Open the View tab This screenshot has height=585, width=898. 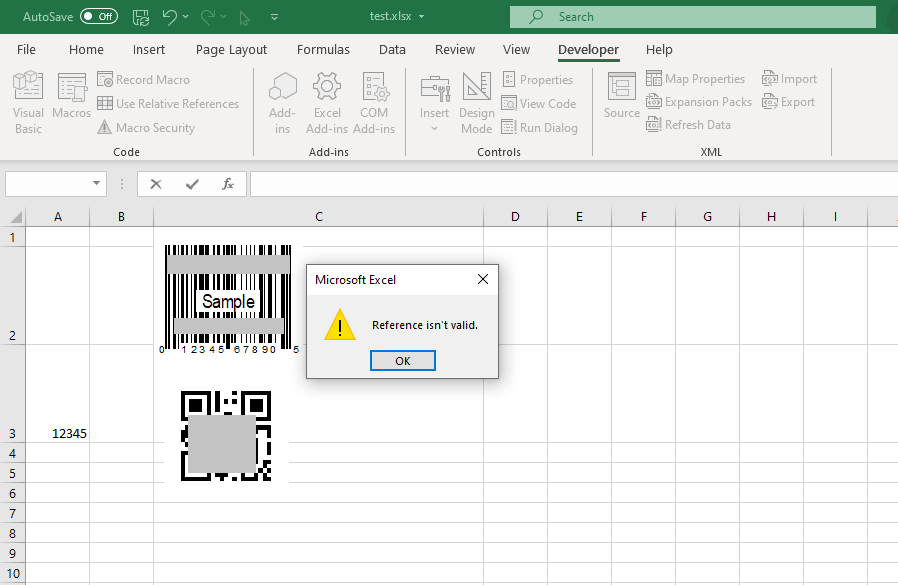click(517, 50)
